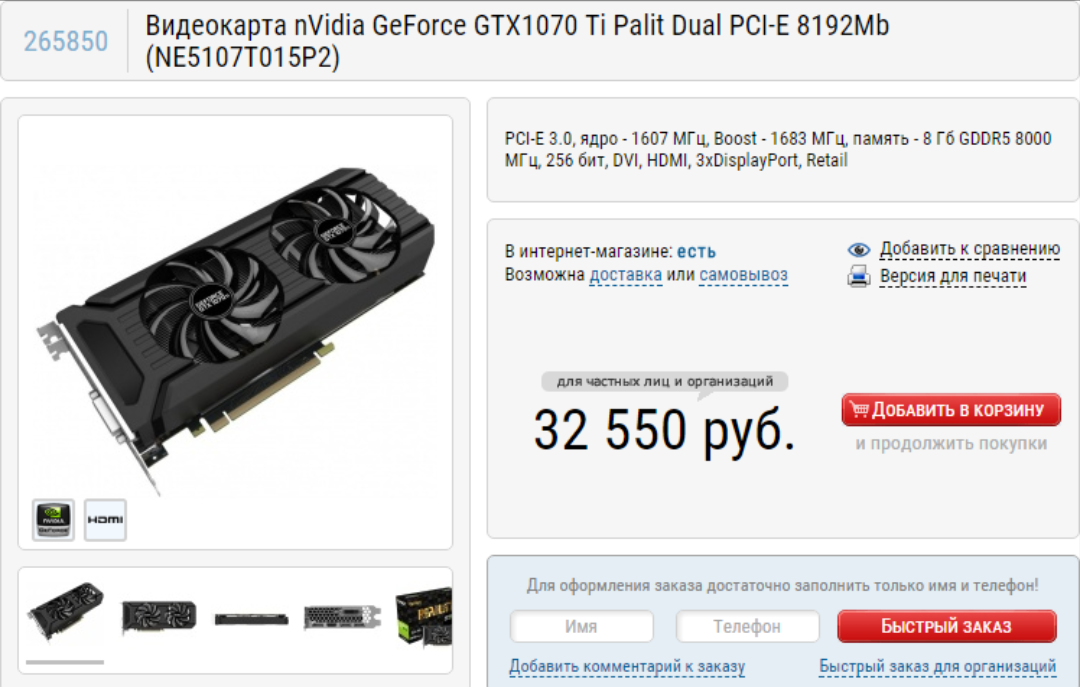Open Быстрый заказ для организаций
Image resolution: width=1080 pixels, height=687 pixels.
pyautogui.click(x=937, y=666)
